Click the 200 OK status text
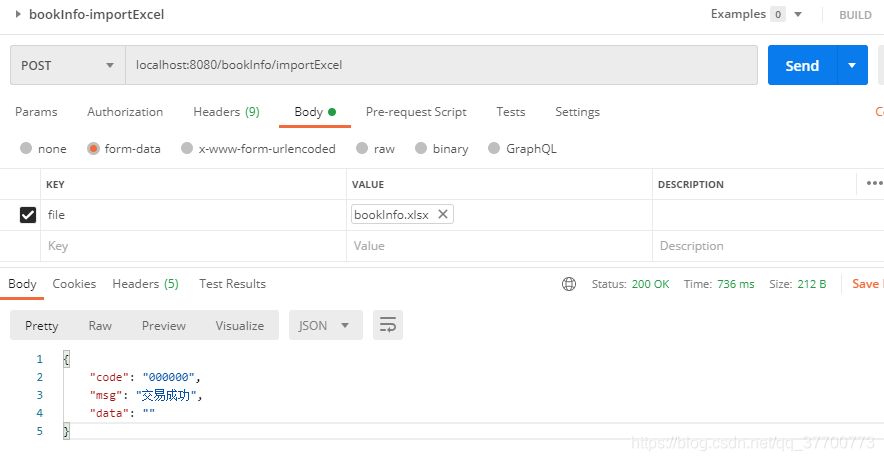The image size is (884, 461). click(x=650, y=284)
